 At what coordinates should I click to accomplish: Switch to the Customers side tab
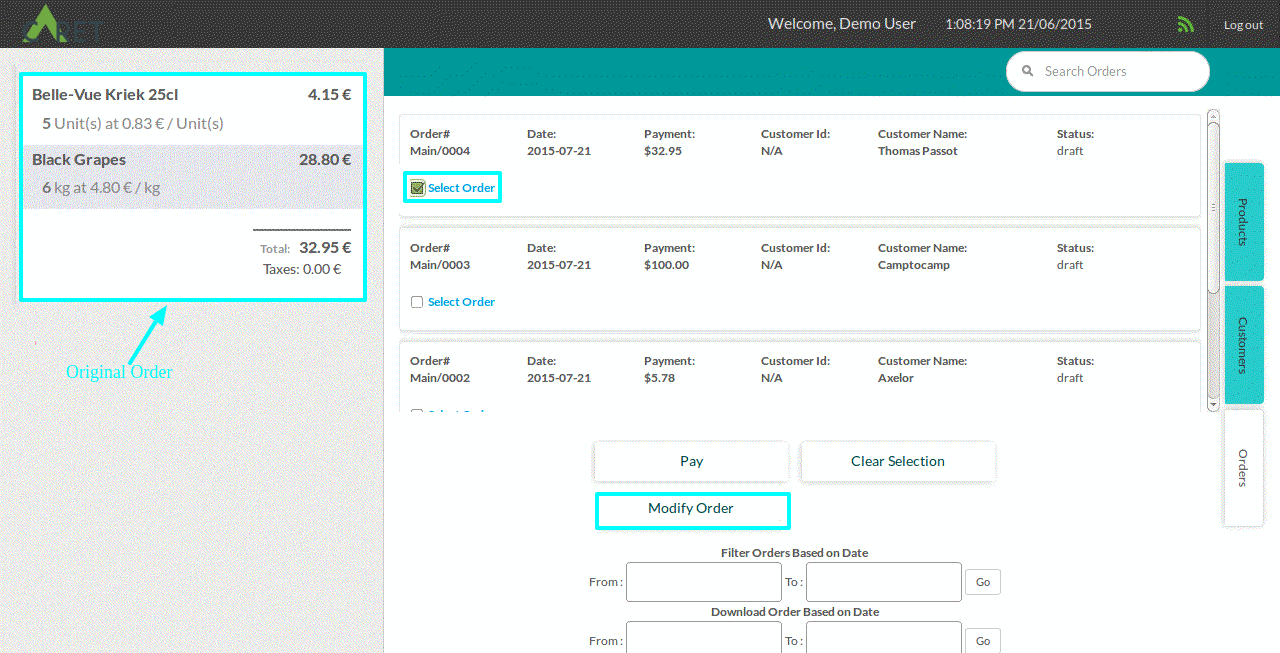(x=1243, y=345)
